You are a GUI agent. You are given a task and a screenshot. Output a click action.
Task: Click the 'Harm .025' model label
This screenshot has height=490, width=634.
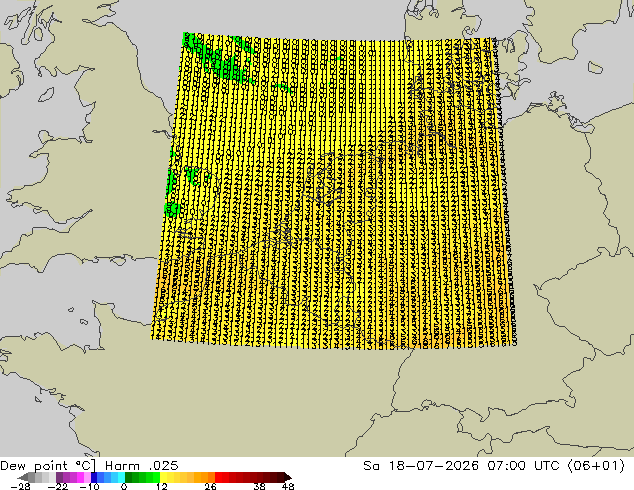142,466
